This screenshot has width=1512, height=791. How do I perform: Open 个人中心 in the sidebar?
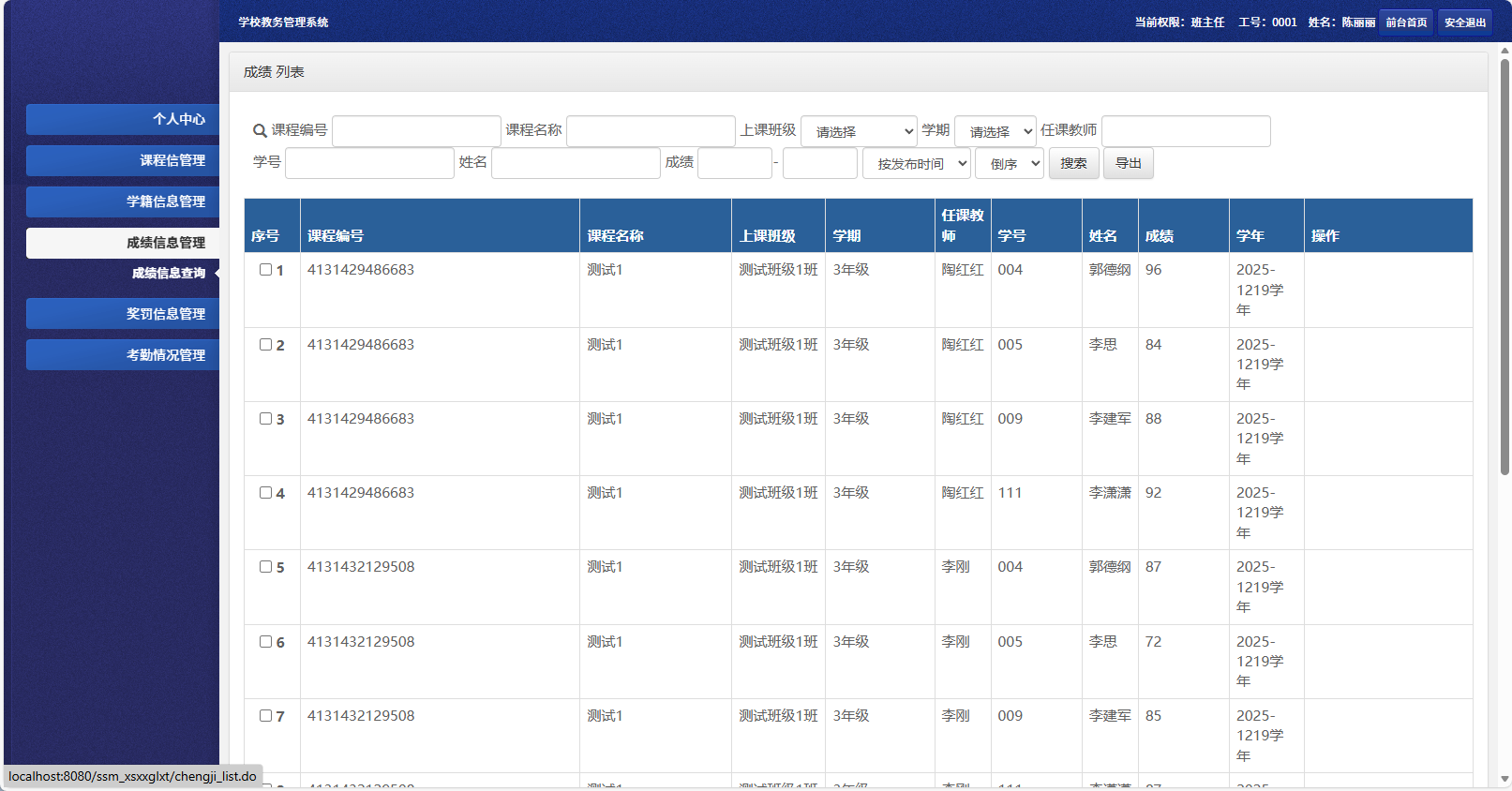click(x=123, y=119)
